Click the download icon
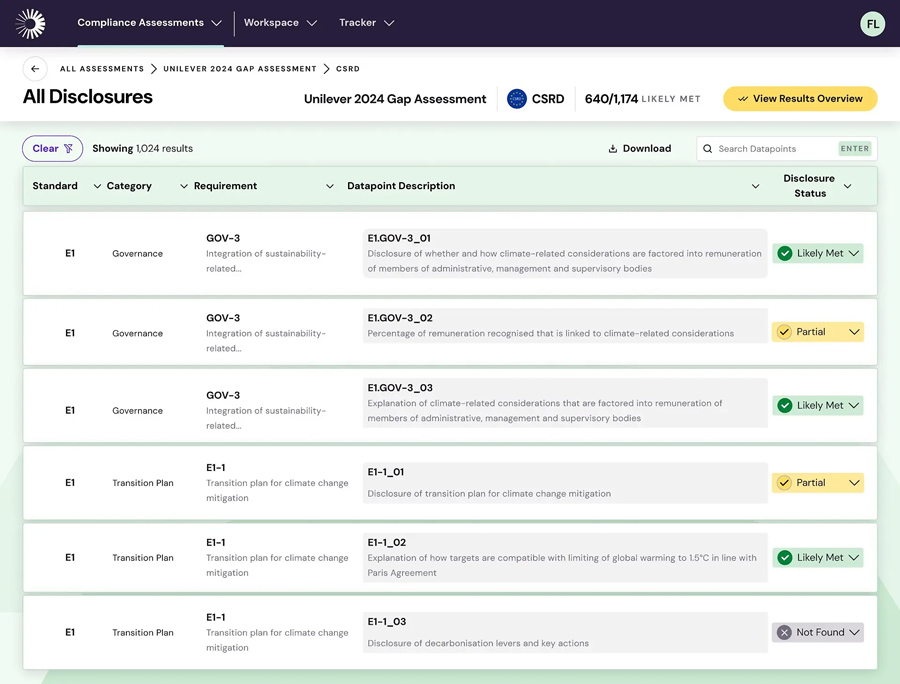The width and height of the screenshot is (900, 684). click(612, 149)
